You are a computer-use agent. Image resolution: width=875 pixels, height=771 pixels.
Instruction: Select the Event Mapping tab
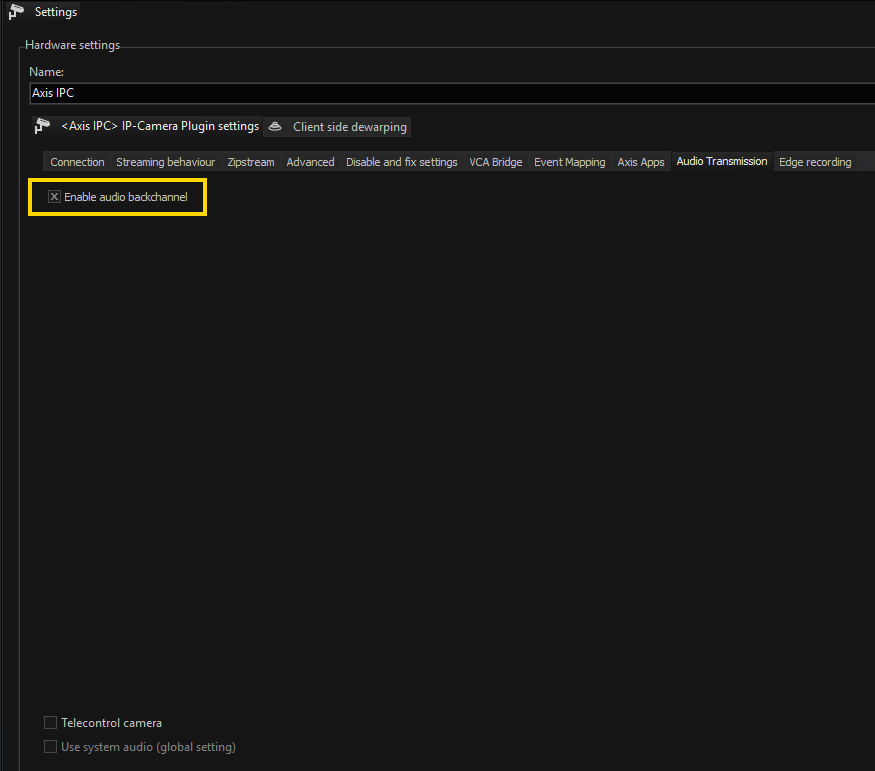(570, 162)
